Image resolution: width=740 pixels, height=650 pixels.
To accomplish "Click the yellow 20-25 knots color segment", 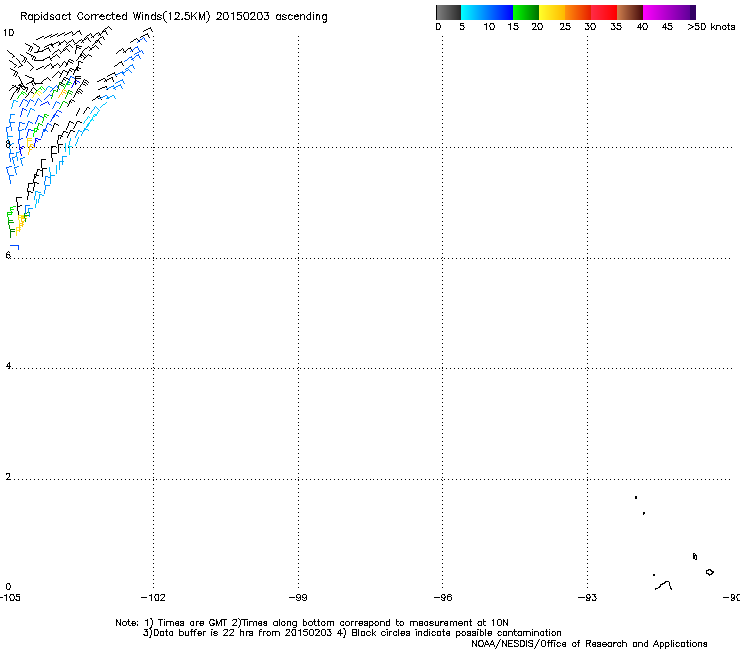I will click(x=552, y=12).
